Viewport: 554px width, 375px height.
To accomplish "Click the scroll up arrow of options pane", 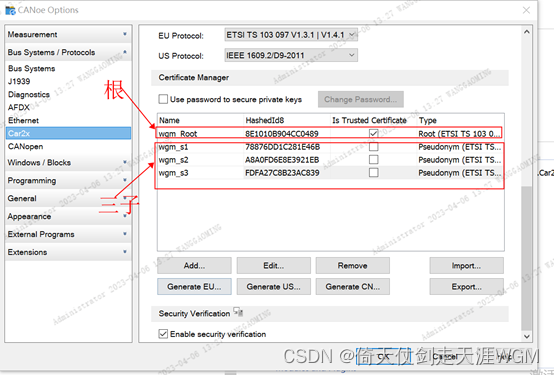I will (526, 32).
